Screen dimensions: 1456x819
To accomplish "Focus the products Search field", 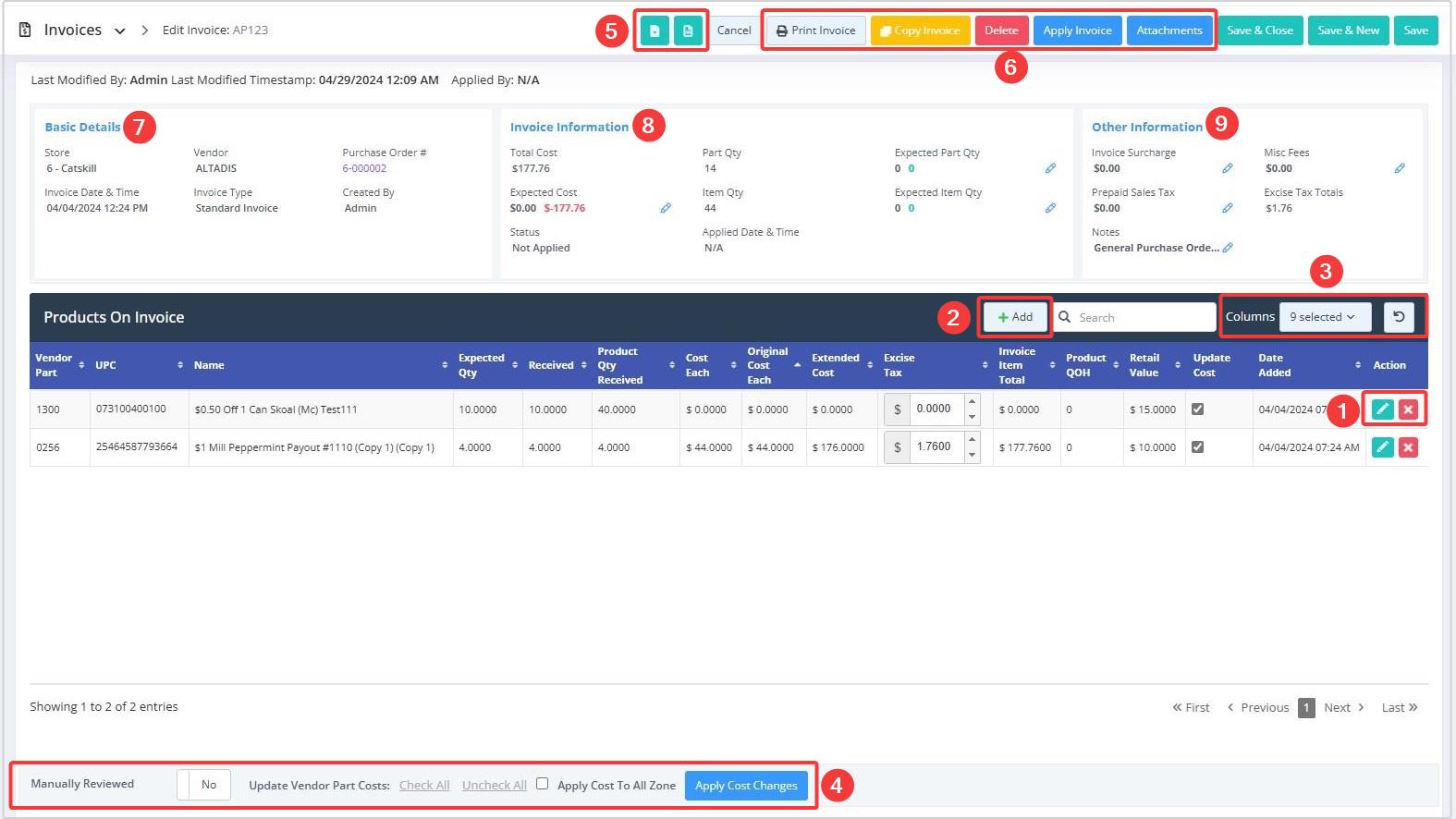I will pyautogui.click(x=1135, y=317).
